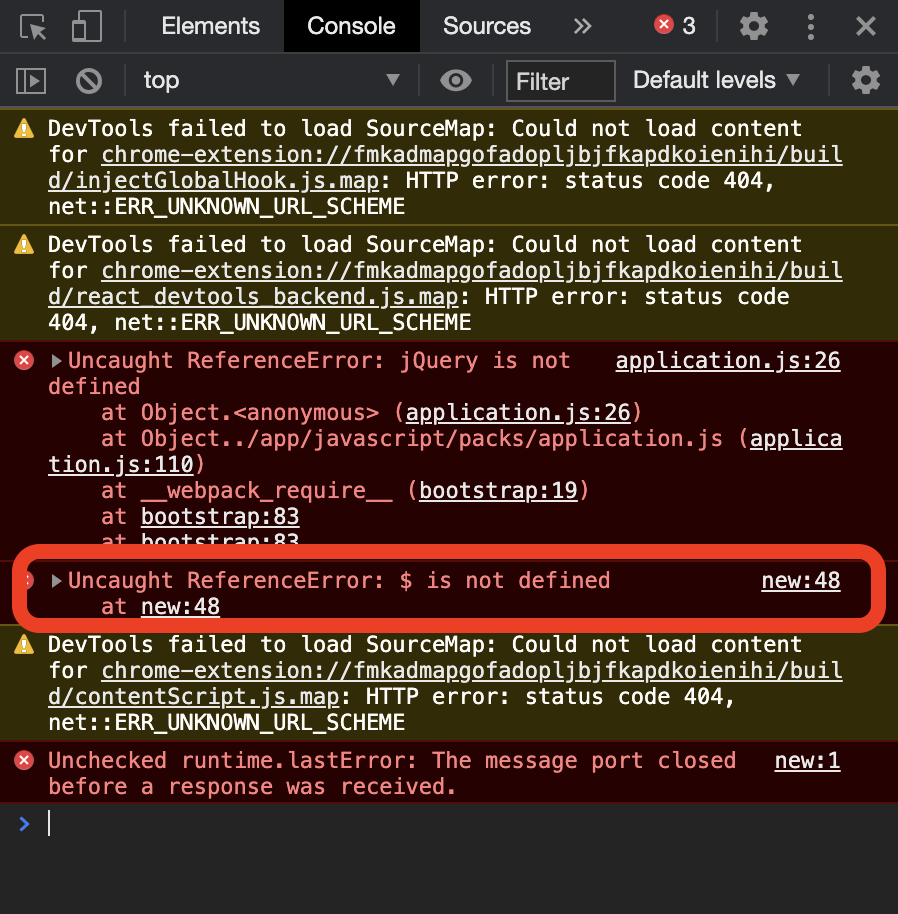Image resolution: width=898 pixels, height=914 pixels.
Task: Open console settings gear icon
Action: point(866,80)
